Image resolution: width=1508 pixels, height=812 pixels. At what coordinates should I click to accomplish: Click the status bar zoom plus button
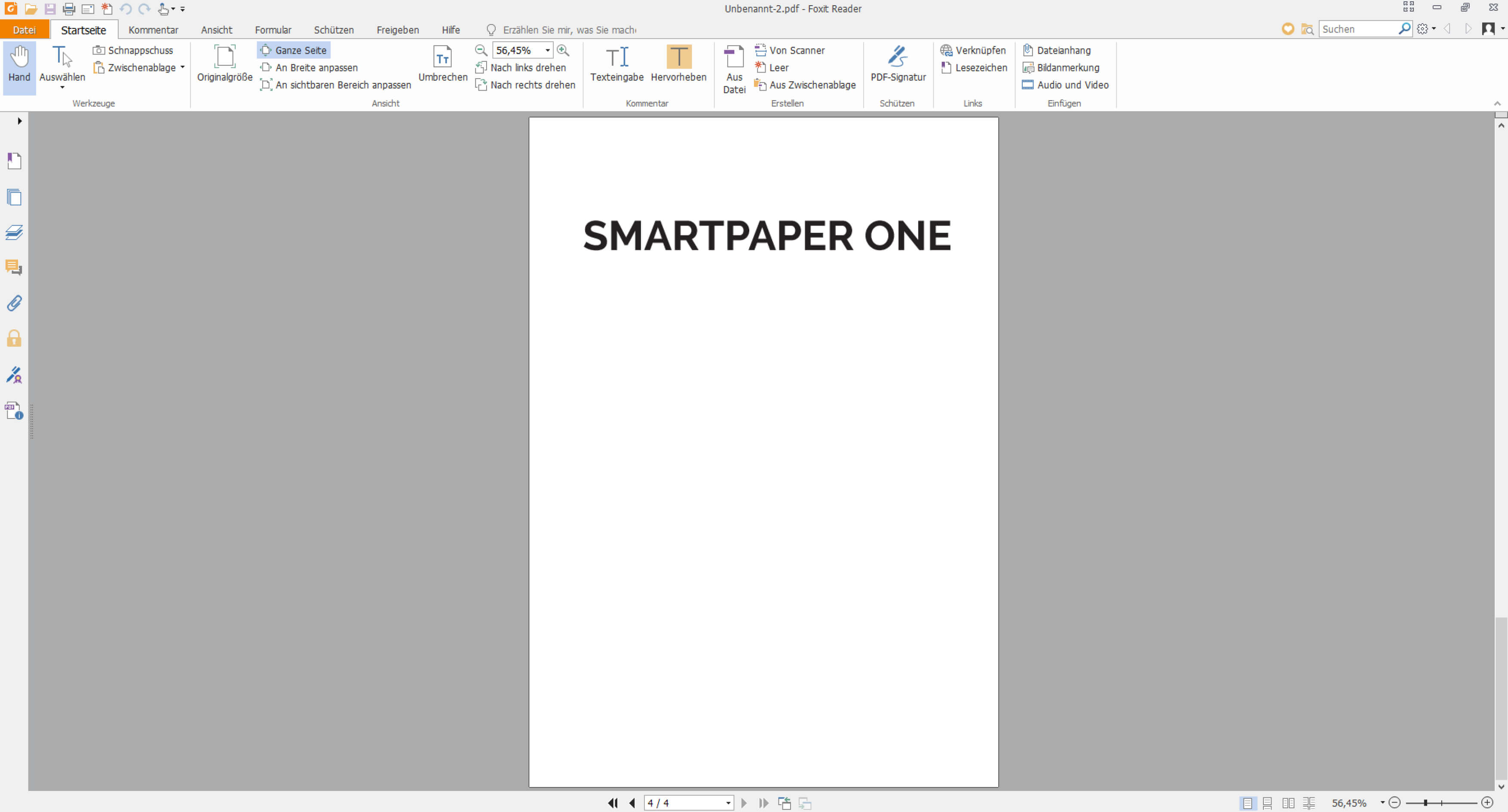(x=1487, y=803)
